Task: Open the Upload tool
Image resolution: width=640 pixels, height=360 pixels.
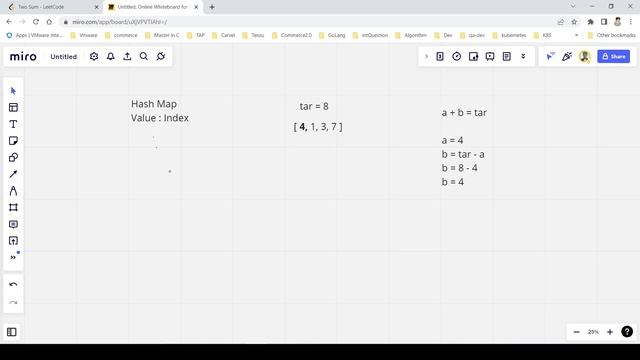Action: coord(13,241)
